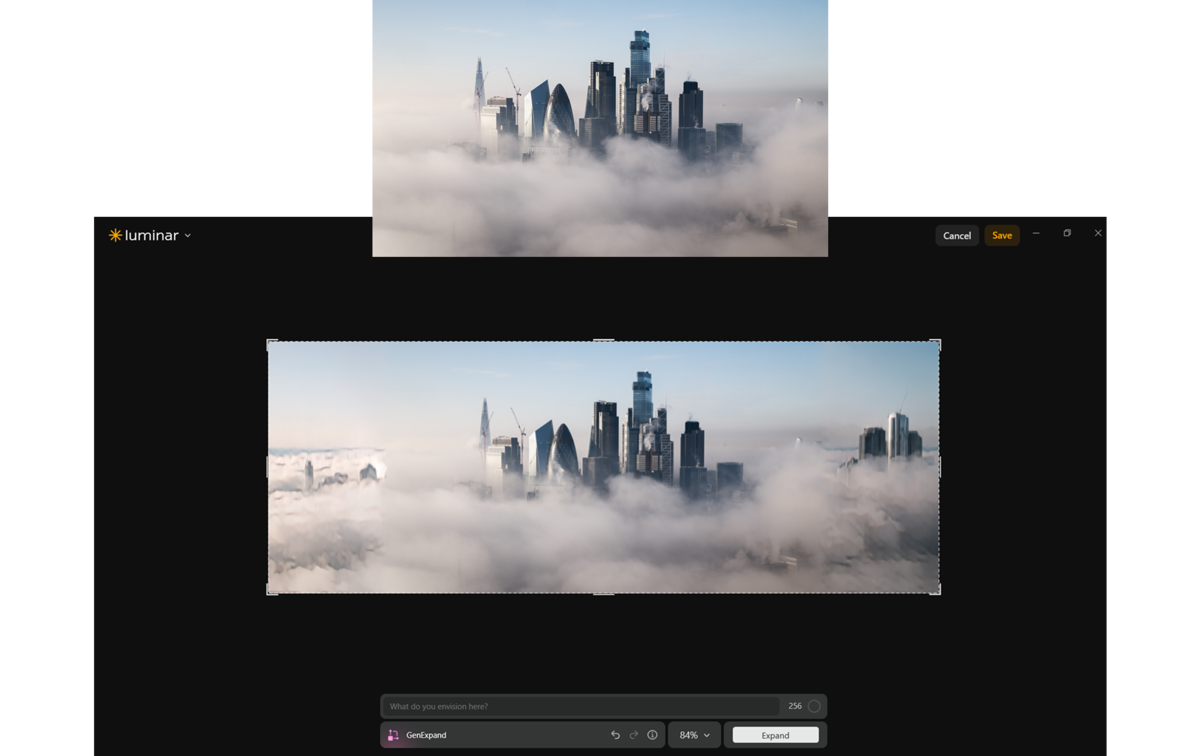Click the bottom-right crop corner handle

[x=936, y=590]
